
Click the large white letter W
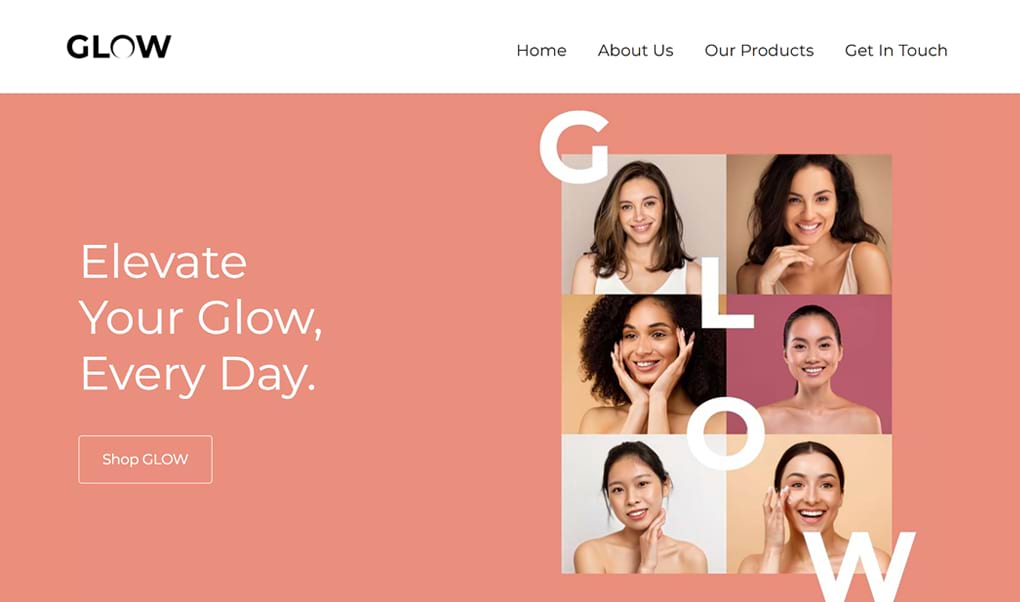click(859, 566)
